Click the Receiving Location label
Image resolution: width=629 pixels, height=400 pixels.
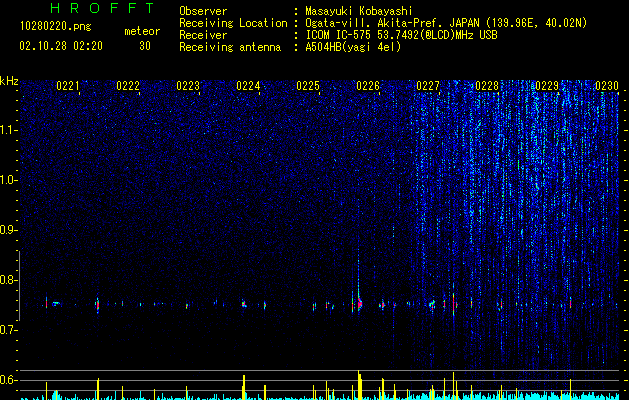tap(233, 23)
